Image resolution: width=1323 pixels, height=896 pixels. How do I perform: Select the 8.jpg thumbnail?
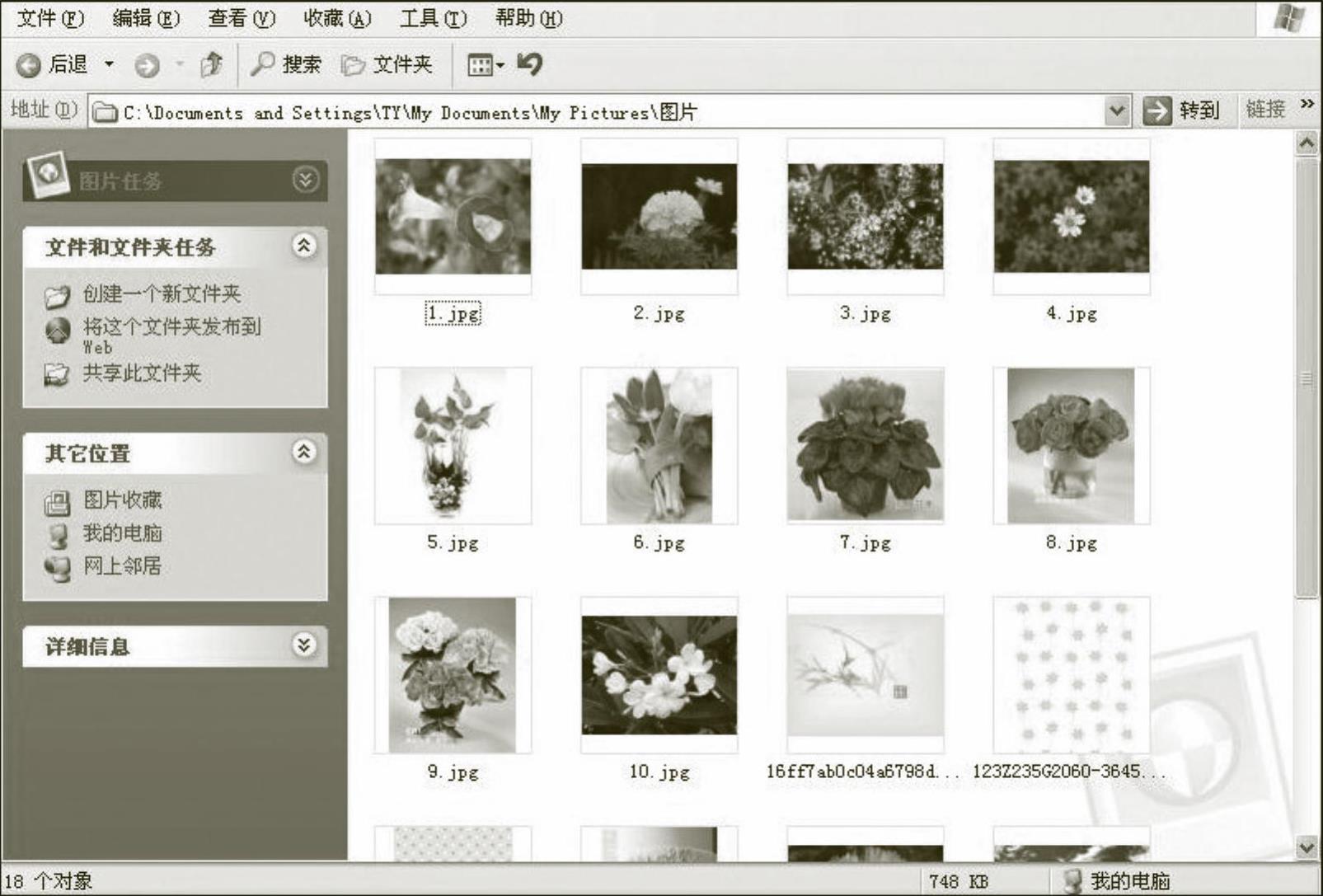(1071, 445)
